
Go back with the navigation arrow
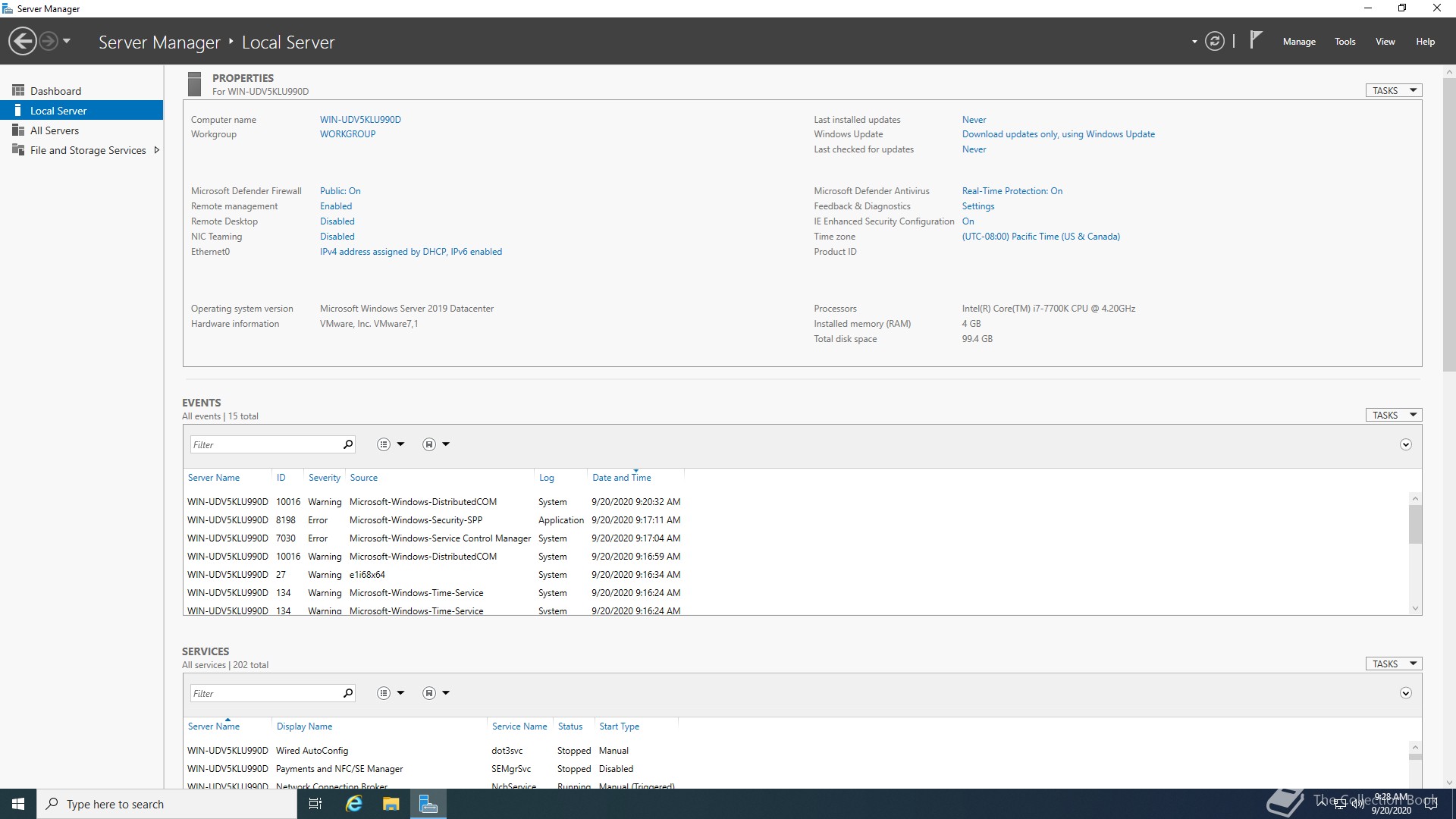click(x=23, y=41)
